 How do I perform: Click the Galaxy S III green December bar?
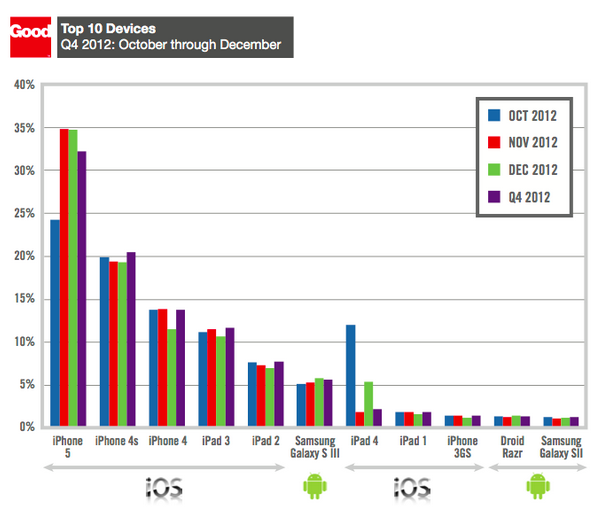[x=319, y=402]
